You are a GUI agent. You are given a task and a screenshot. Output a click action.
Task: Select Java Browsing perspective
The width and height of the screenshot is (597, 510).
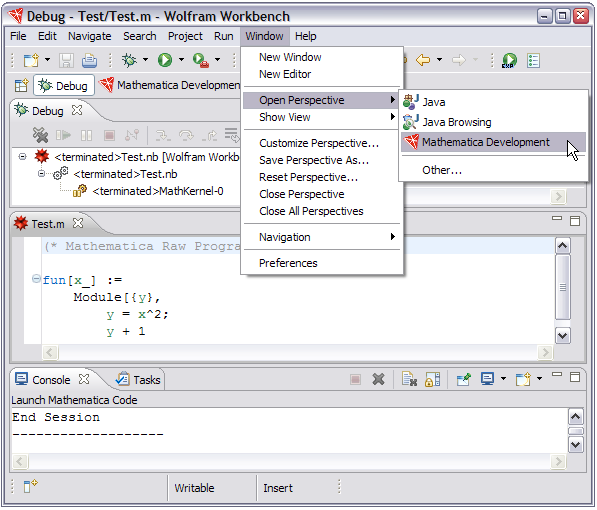pos(493,122)
